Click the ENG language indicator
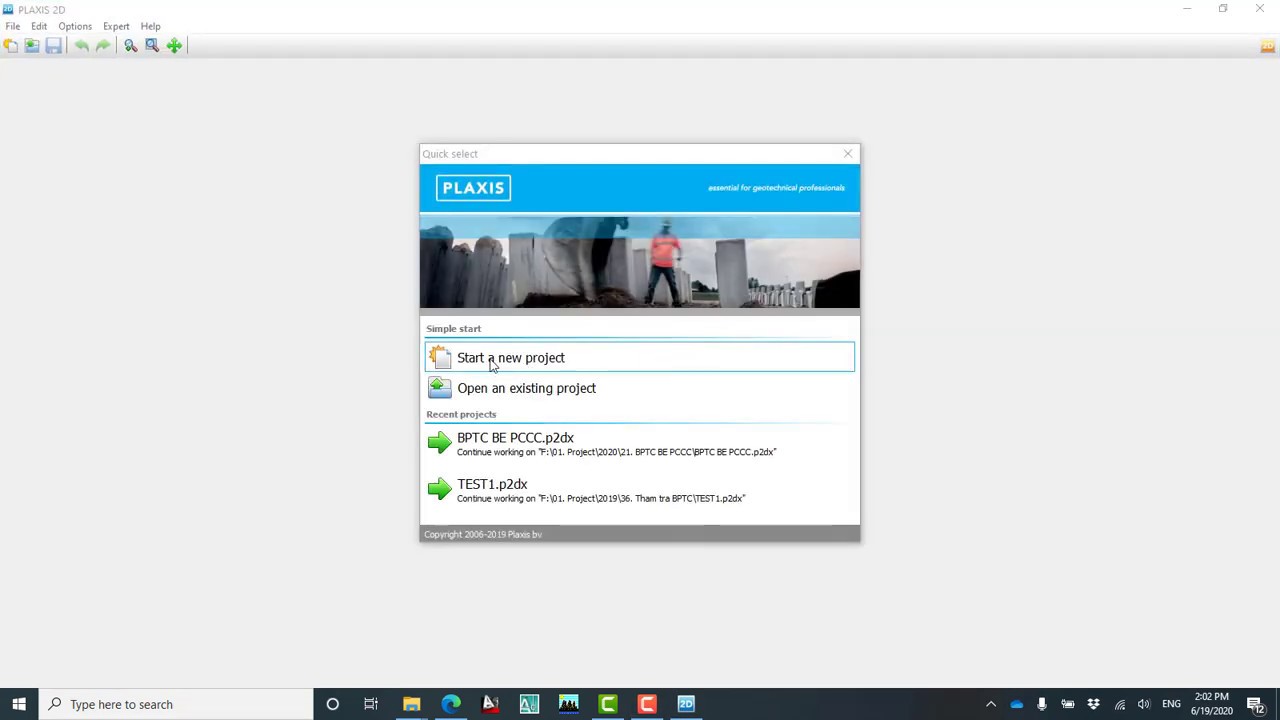The height and width of the screenshot is (720, 1280). click(1171, 704)
